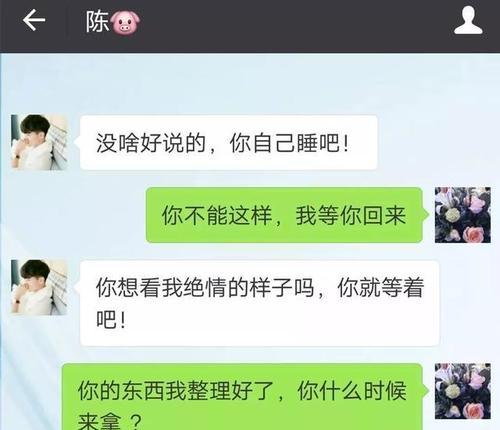Tap the text 你就等着吧 in white bubble
This screenshot has width=500, height=430.
point(260,303)
